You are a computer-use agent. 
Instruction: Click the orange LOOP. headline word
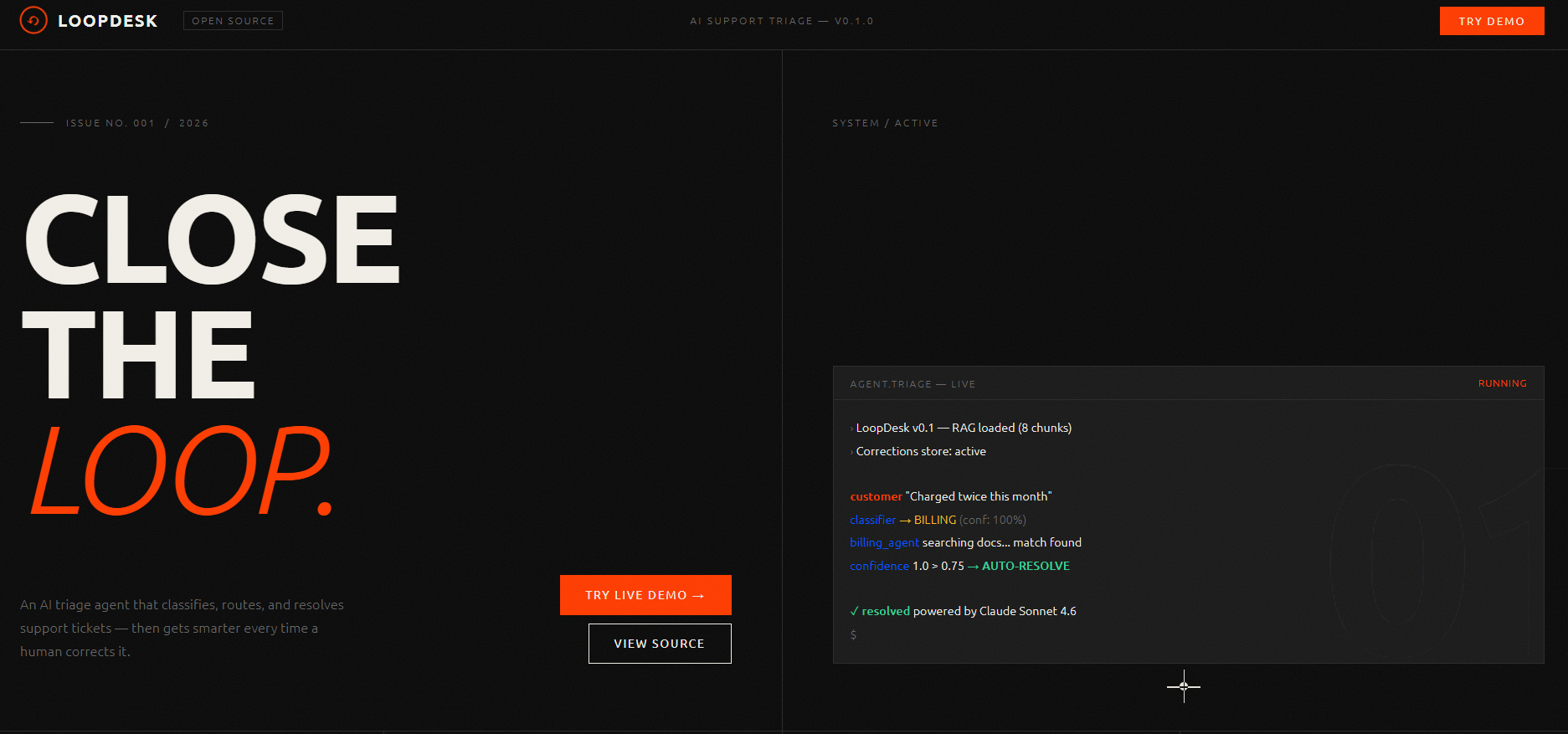(182, 470)
